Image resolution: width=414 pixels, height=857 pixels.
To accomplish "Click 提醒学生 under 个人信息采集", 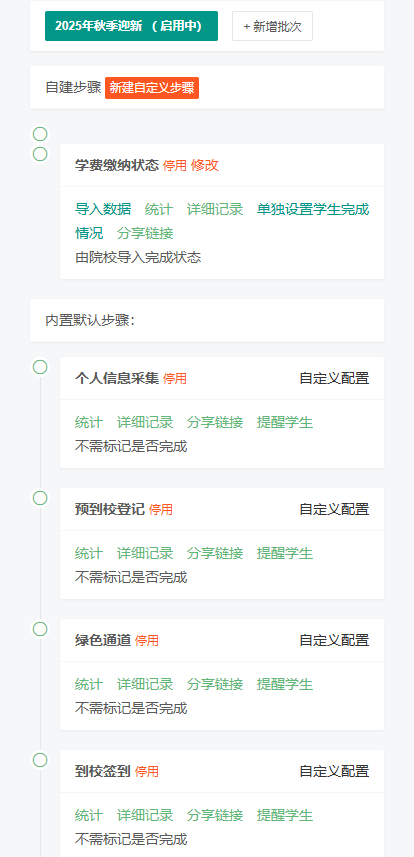I will pos(285,422).
